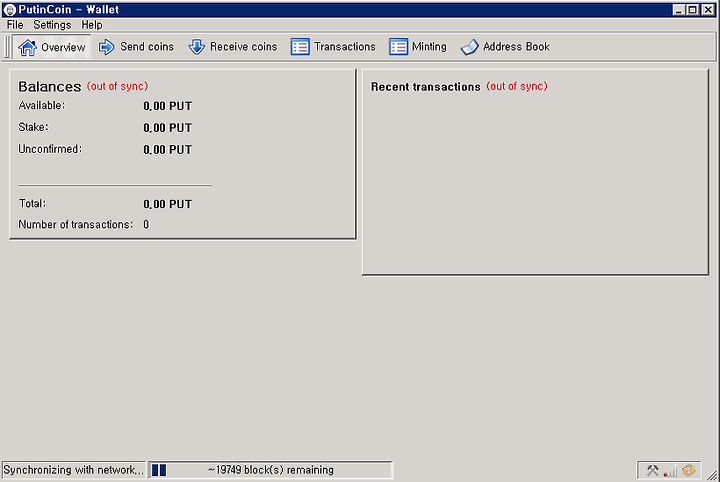Switch to Receive coins label

(x=243, y=47)
